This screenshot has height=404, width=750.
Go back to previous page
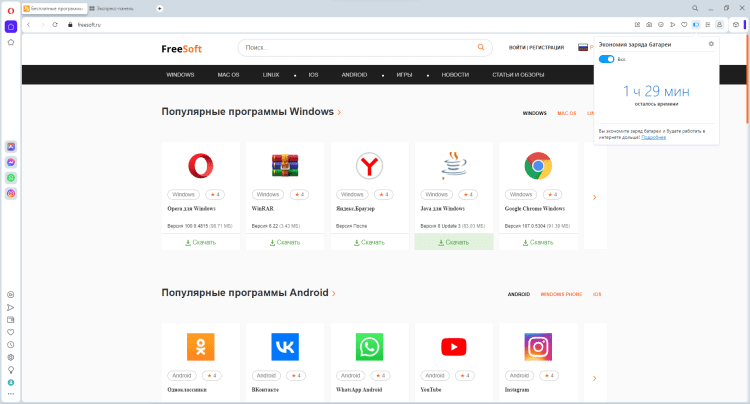29,25
